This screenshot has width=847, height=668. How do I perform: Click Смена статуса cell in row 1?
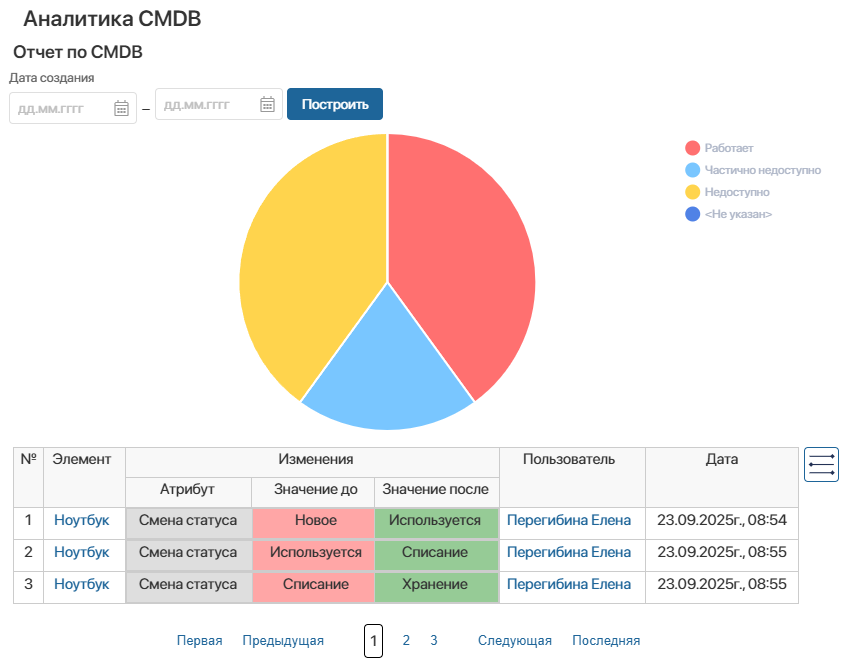coord(188,521)
